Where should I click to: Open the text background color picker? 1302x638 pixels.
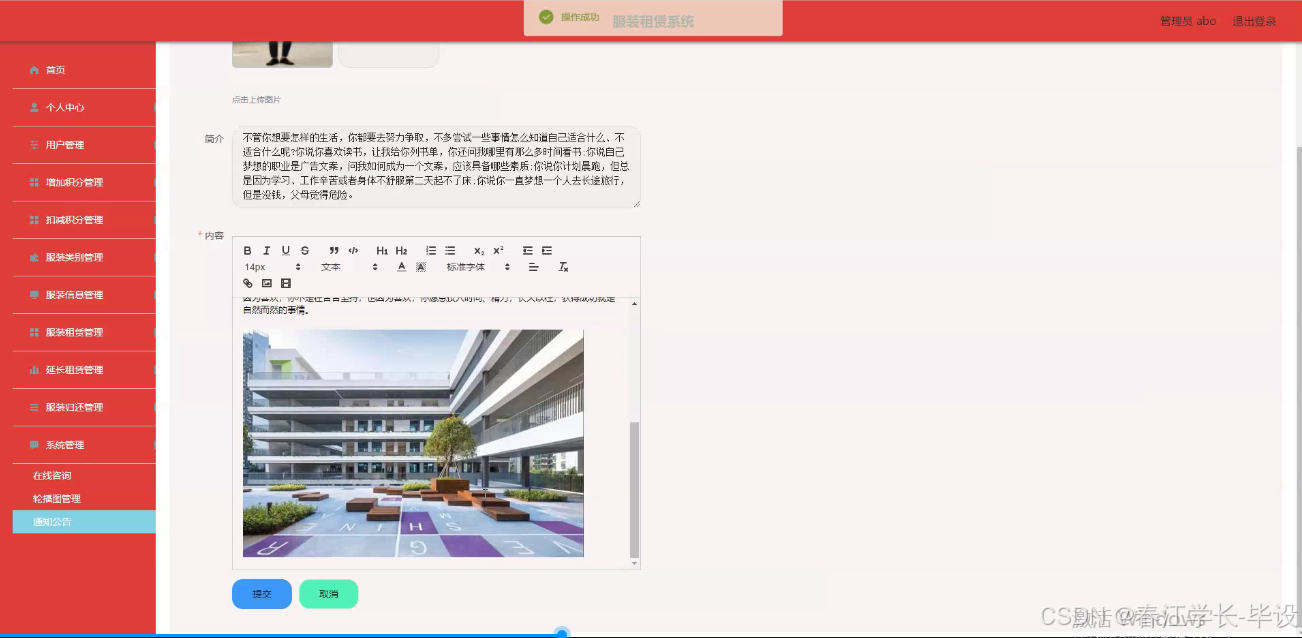click(x=421, y=267)
